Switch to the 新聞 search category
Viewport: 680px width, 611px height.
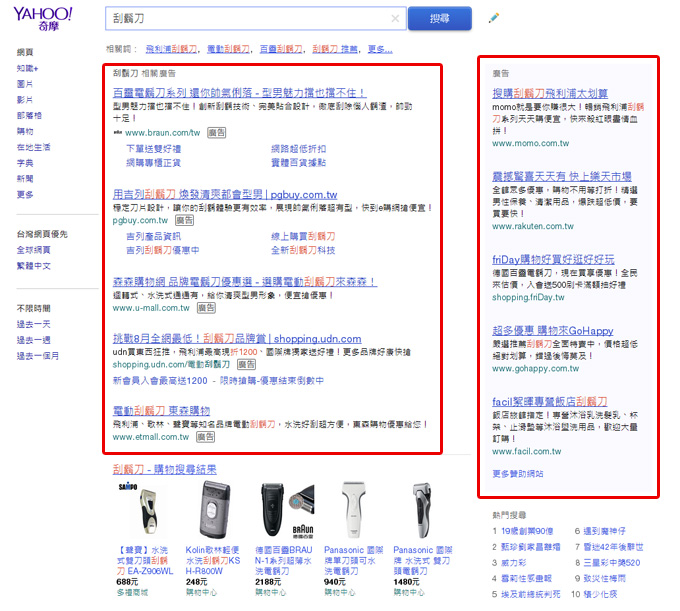tap(25, 179)
